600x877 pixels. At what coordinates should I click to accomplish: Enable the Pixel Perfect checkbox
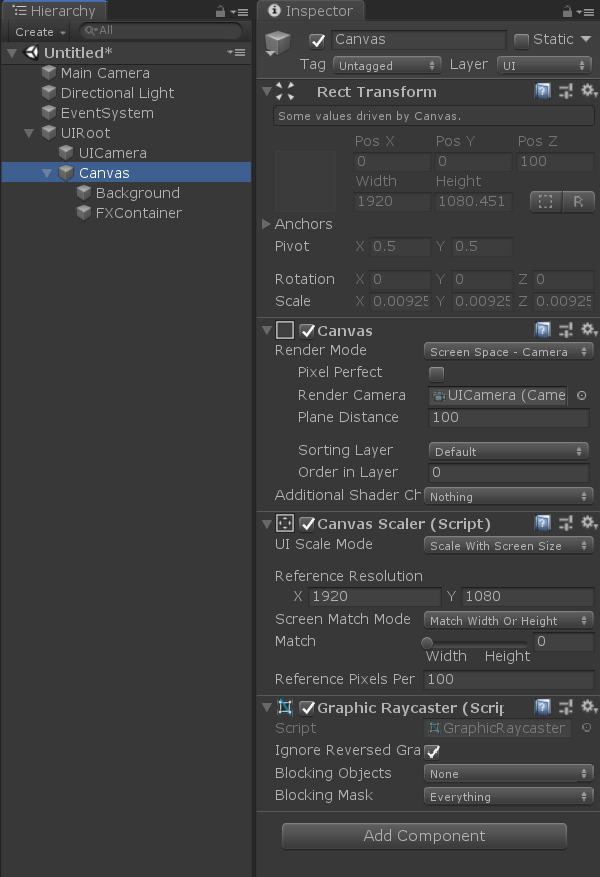click(437, 373)
